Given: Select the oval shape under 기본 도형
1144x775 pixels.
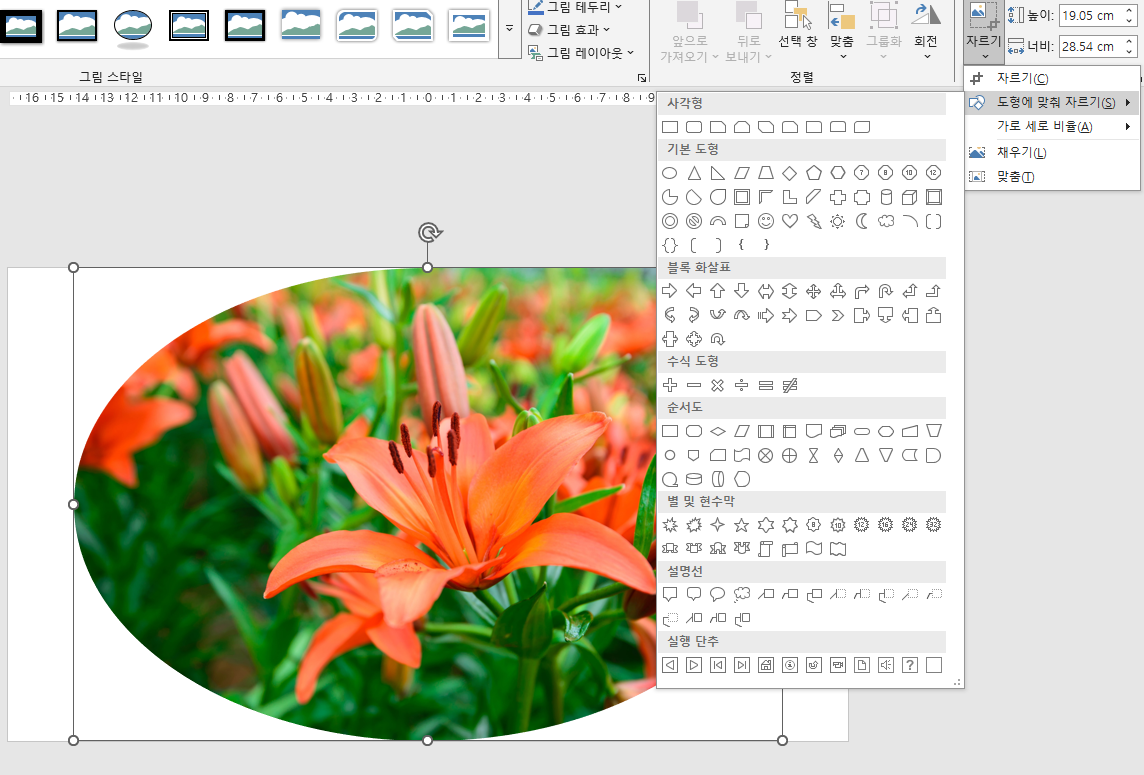Looking at the screenshot, I should point(670,173).
